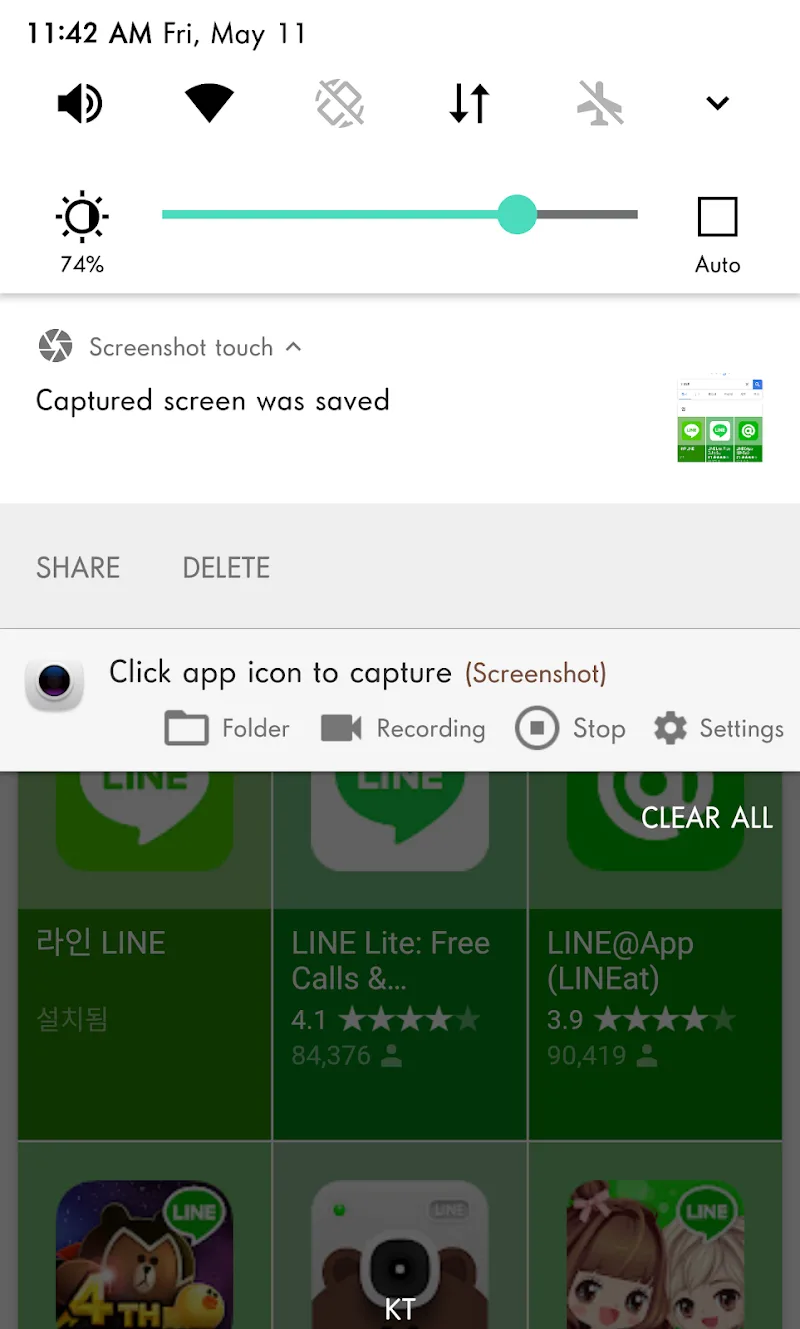Start screen Recording with camcorder icon
Image resolution: width=800 pixels, height=1329 pixels.
tap(403, 728)
